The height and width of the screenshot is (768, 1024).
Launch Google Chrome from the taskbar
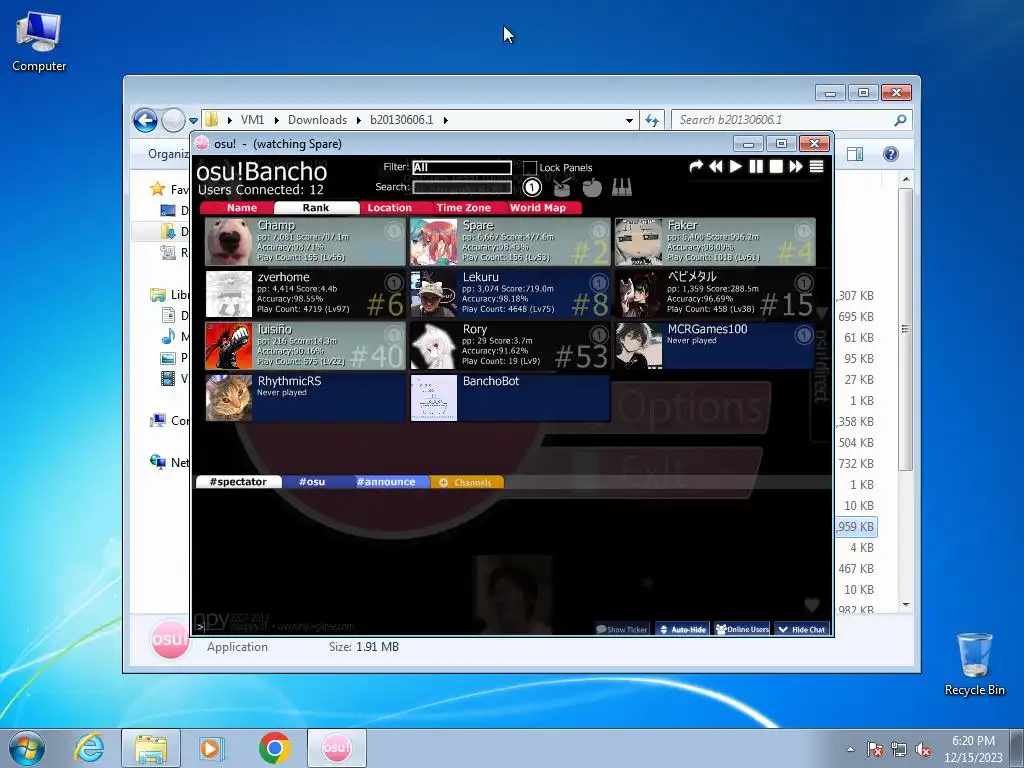pyautogui.click(x=274, y=748)
